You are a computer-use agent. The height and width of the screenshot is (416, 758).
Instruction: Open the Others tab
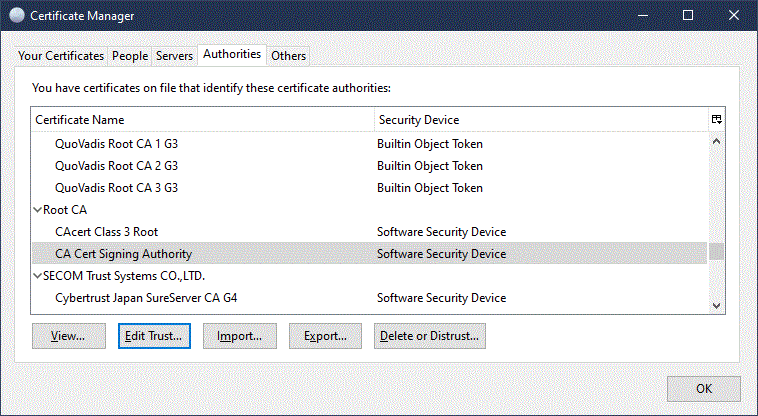point(288,56)
